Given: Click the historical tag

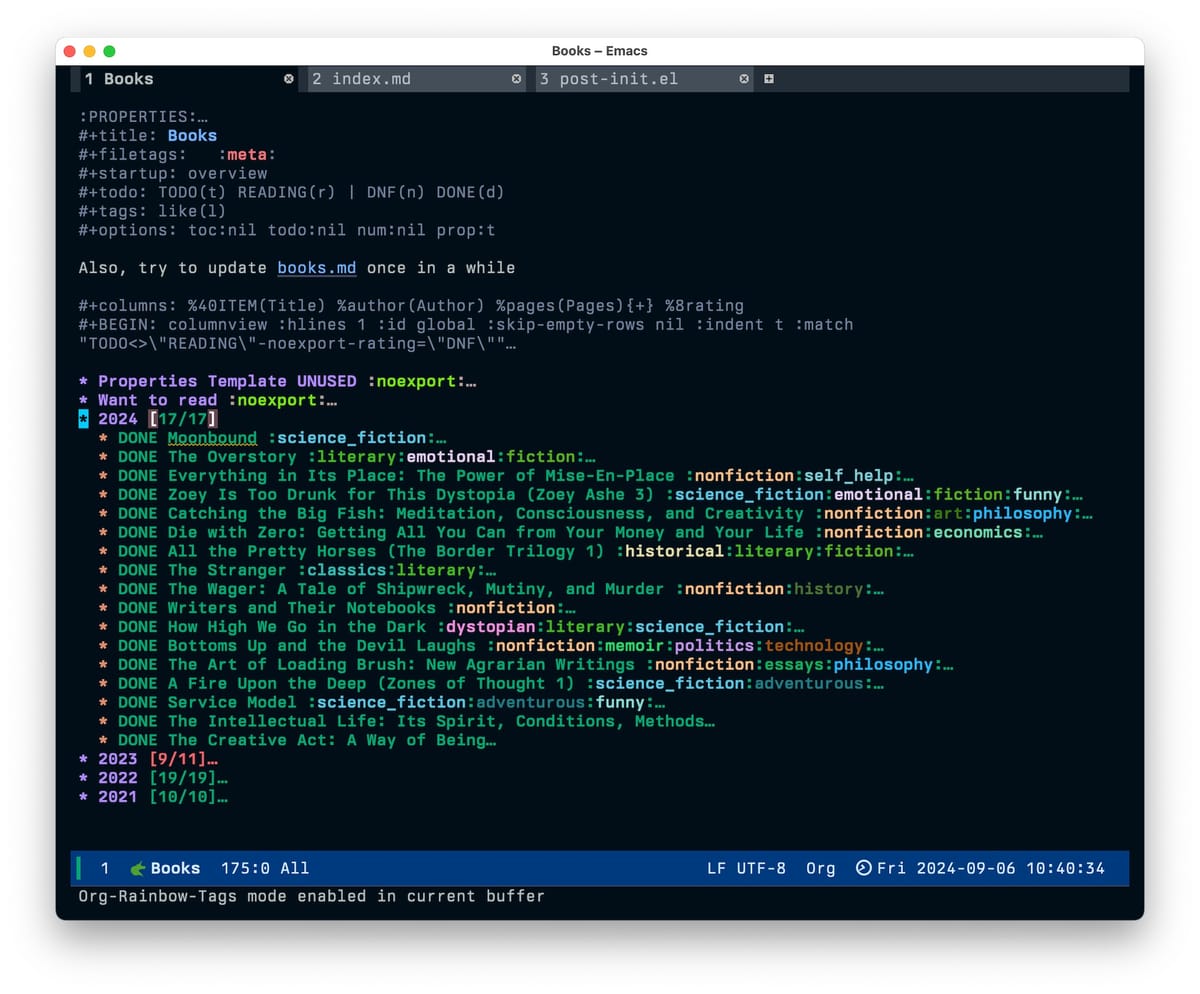Looking at the screenshot, I should [x=675, y=552].
